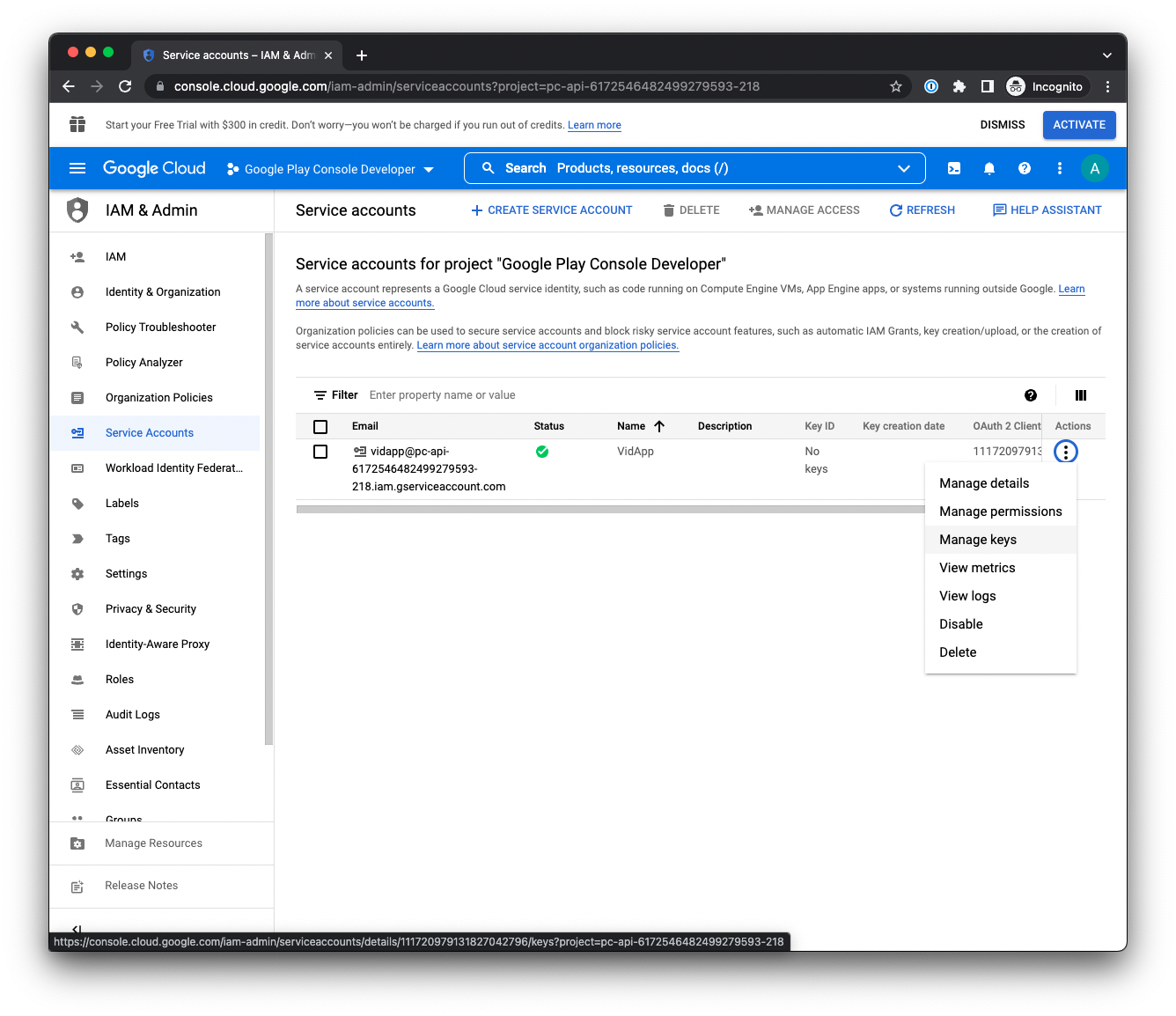Expand the Google Play Console Developer project picker

[x=330, y=169]
